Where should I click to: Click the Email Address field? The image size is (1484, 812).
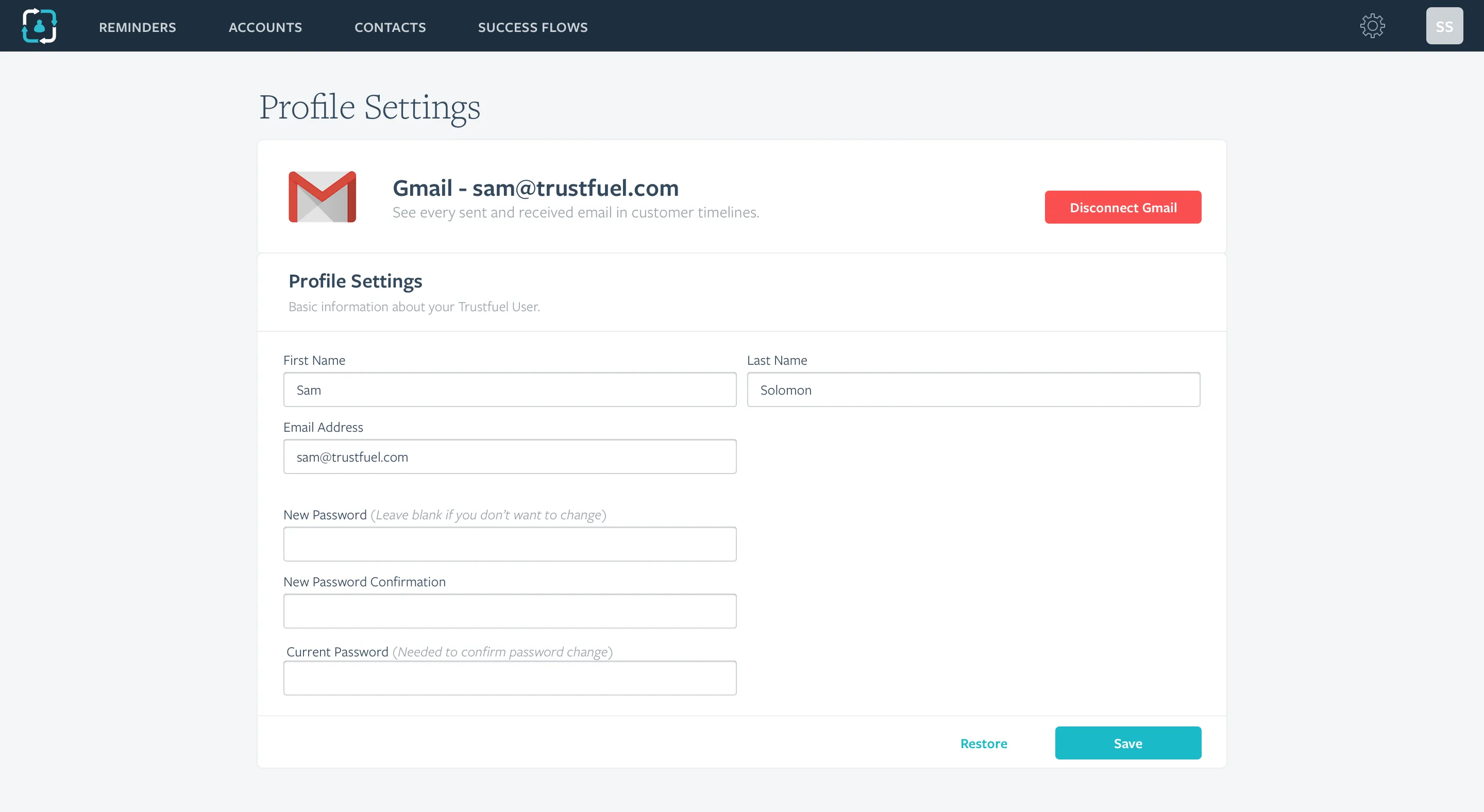pos(509,456)
